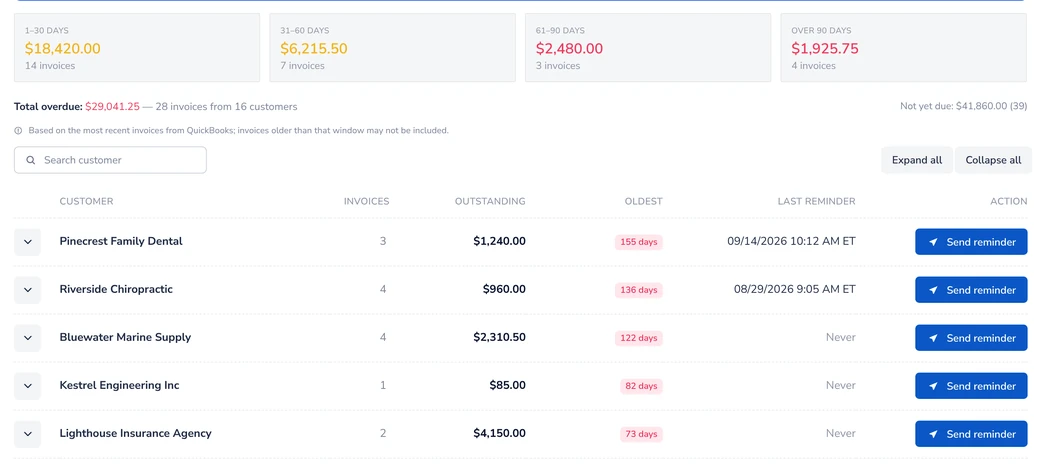The width and height of the screenshot is (1040, 464).
Task: Send reminder to Kestrel Engineering Inc
Action: pos(971,386)
